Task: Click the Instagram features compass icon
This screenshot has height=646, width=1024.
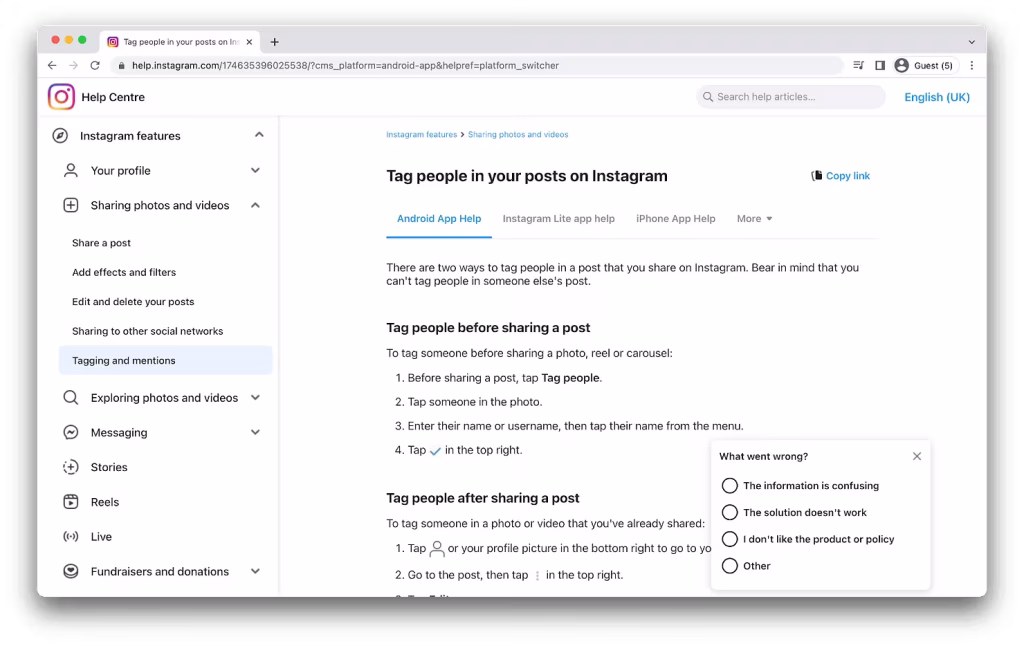Action: click(60, 136)
